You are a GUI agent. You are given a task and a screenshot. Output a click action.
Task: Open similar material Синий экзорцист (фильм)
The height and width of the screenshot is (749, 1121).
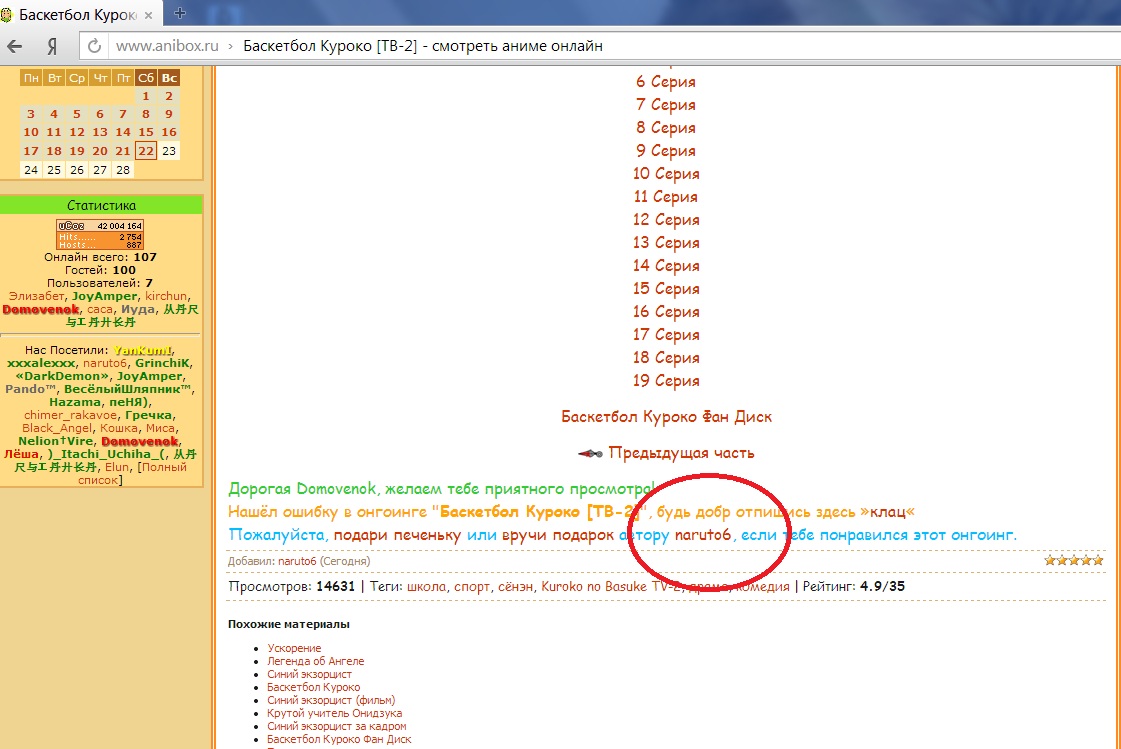click(x=331, y=700)
